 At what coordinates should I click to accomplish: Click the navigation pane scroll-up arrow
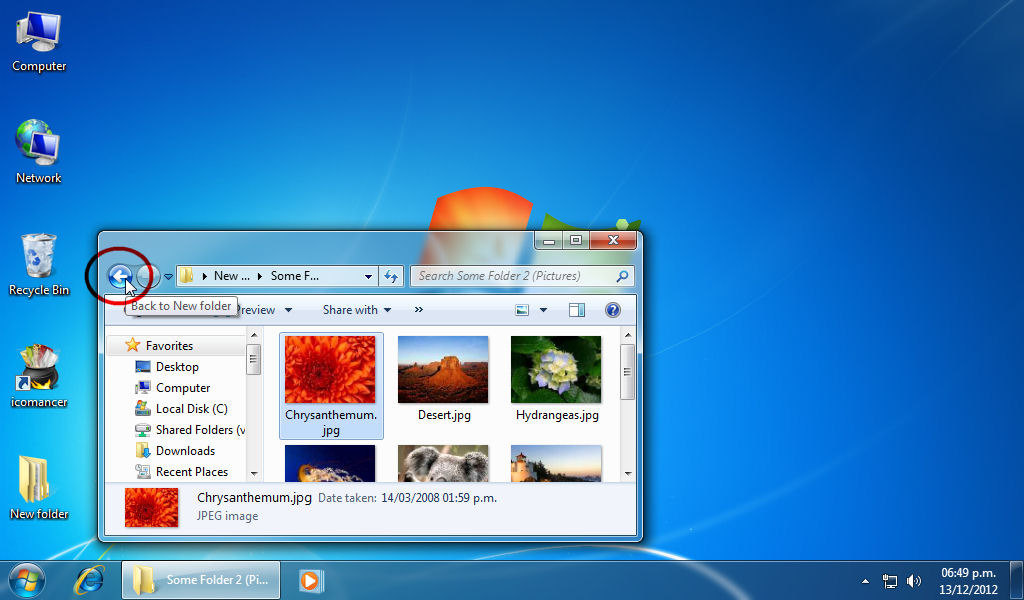coord(254,336)
